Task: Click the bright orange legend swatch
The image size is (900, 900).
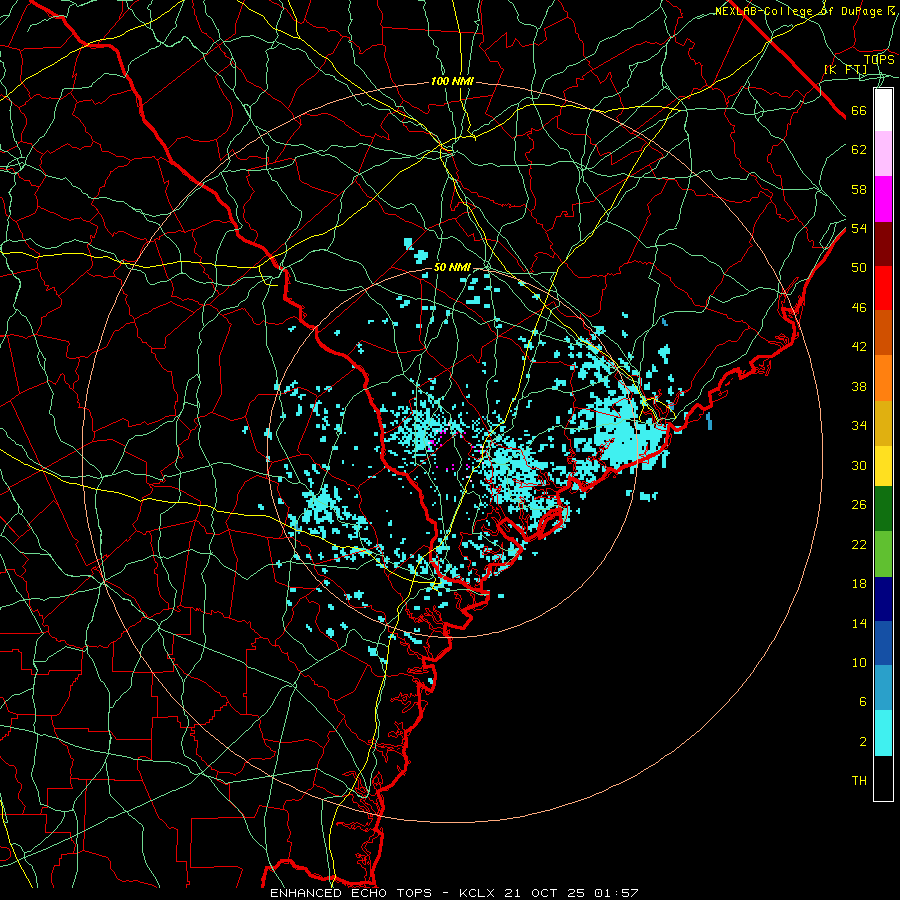Action: [883, 378]
